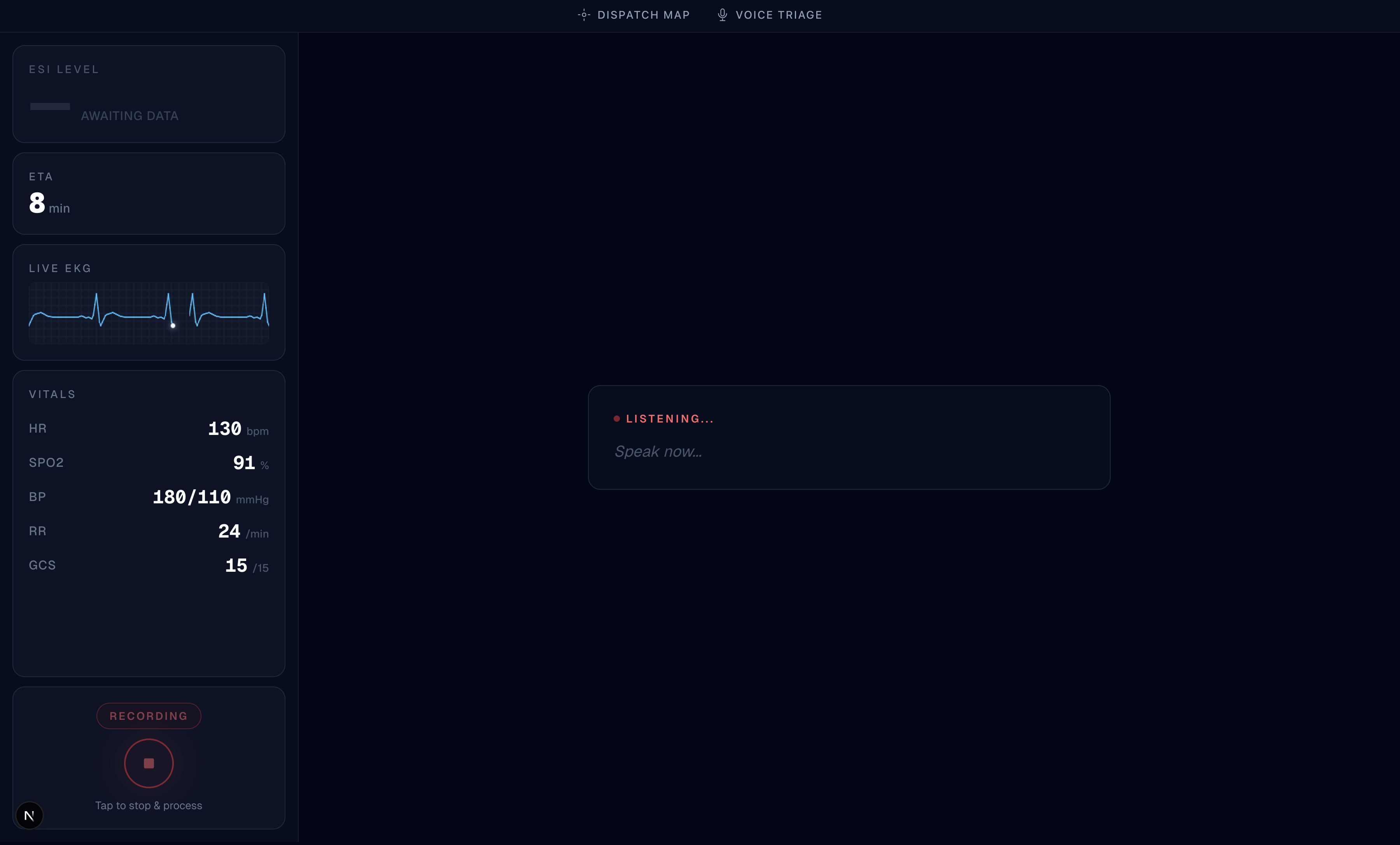1400x845 pixels.
Task: Click the AWAITING DATA label
Action: (x=129, y=116)
